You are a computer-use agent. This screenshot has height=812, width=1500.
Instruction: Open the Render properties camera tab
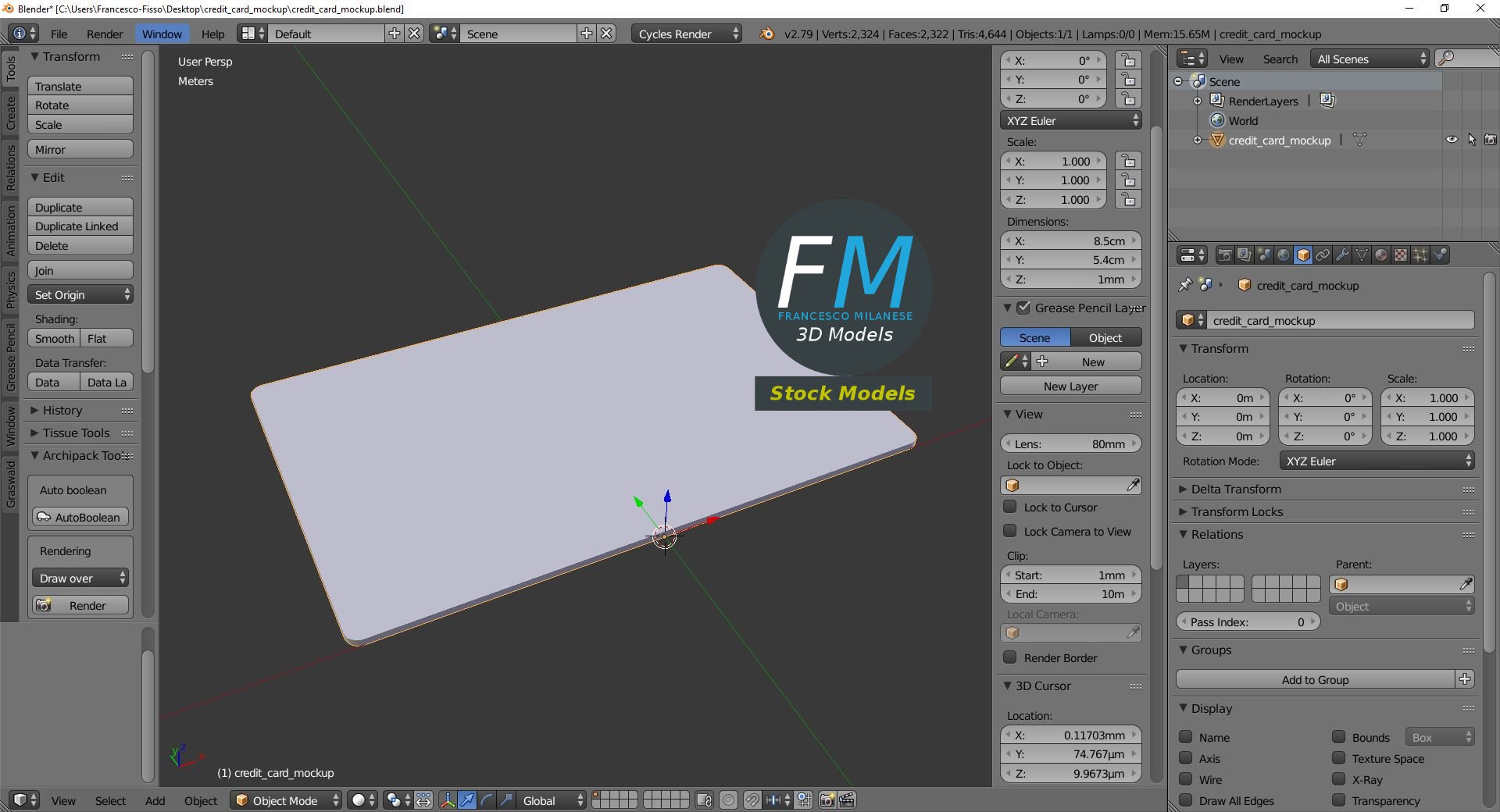1225,255
